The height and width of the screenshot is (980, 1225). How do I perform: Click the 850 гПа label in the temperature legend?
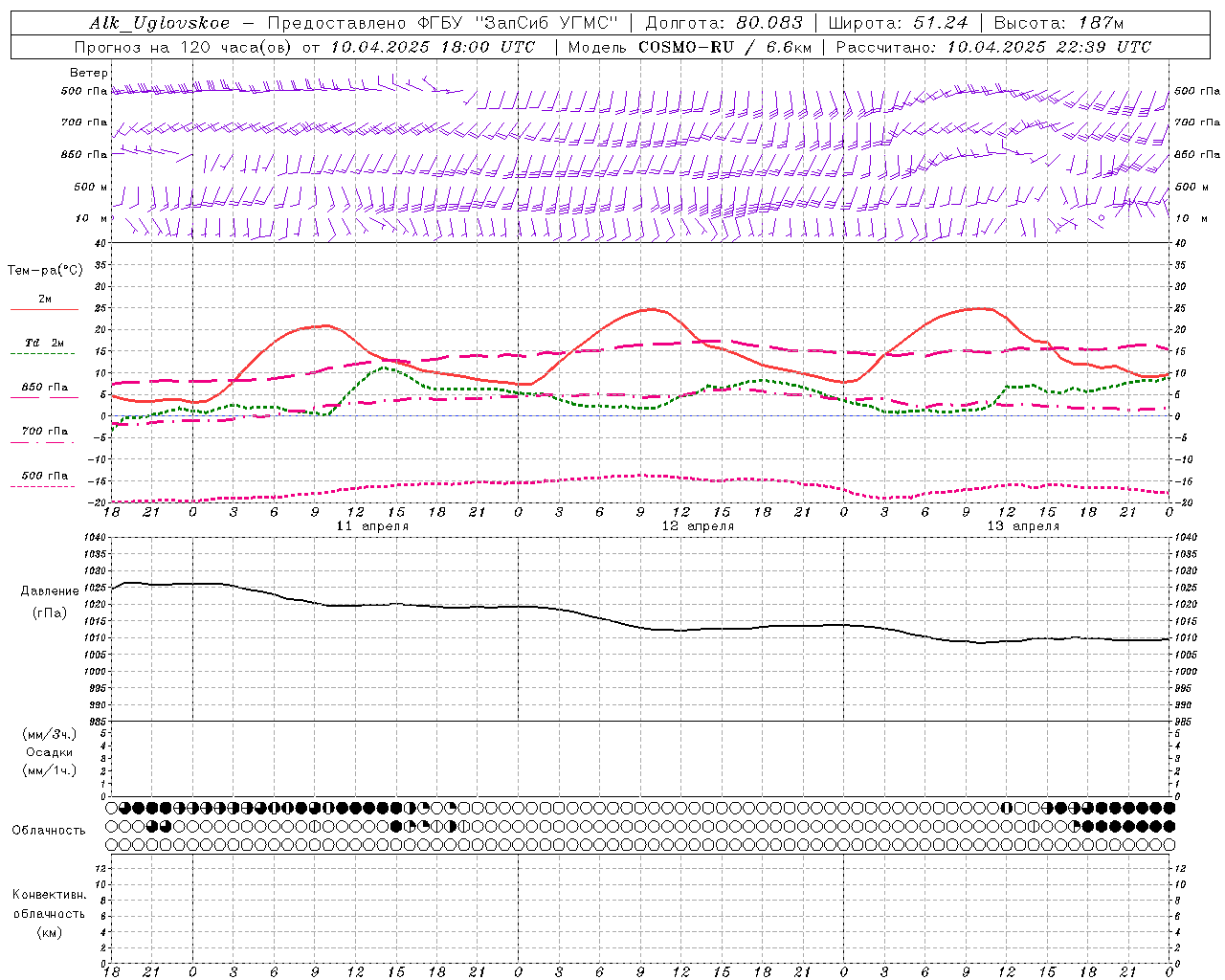click(45, 388)
